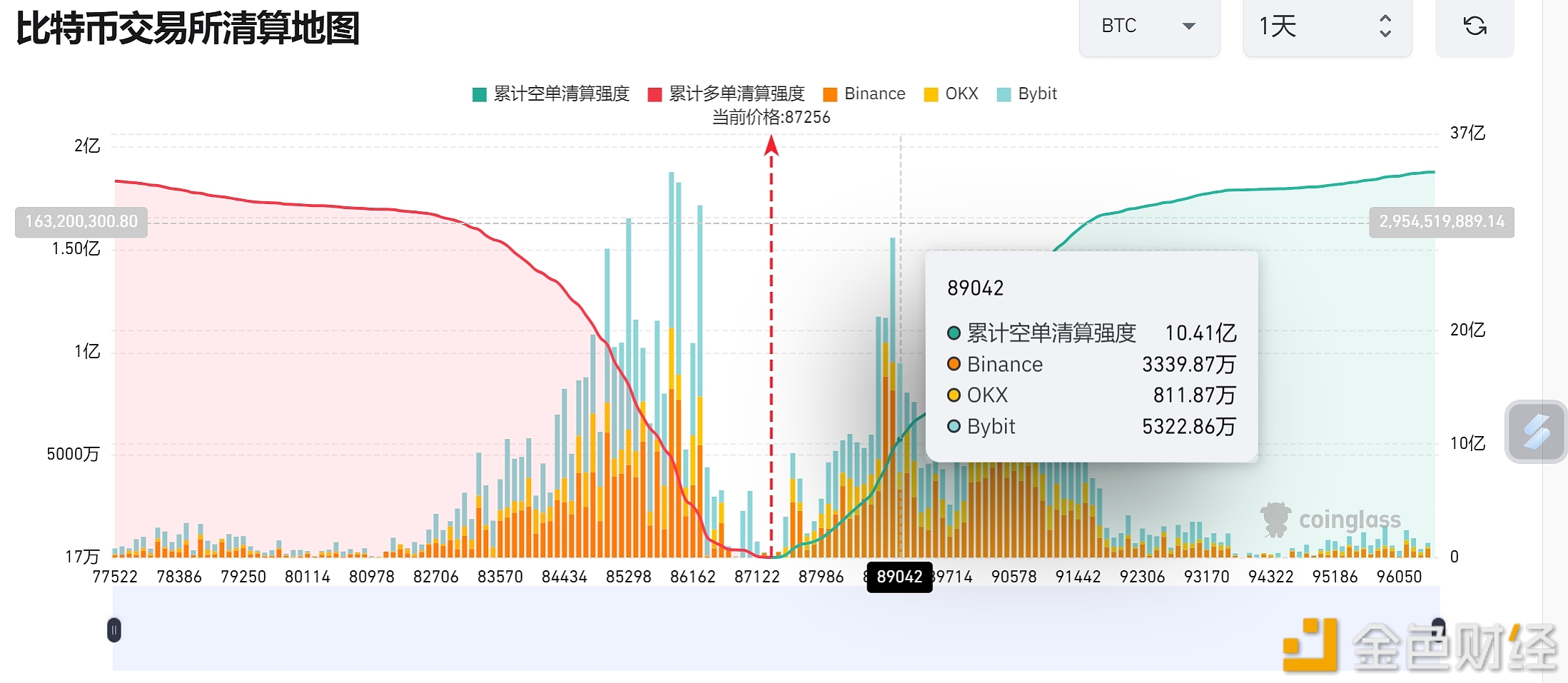The image size is (1568, 683).
Task: Click the 77522 x-axis label
Action: coord(115,577)
